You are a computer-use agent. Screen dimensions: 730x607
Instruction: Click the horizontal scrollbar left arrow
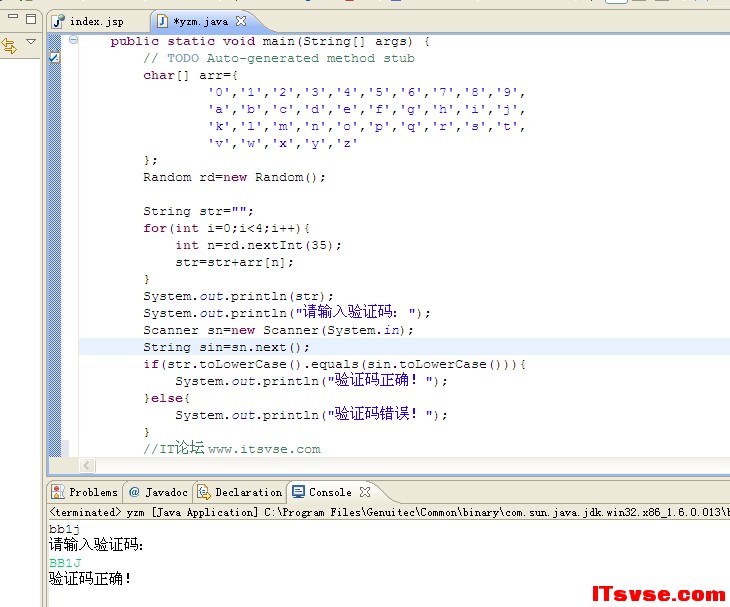pos(87,465)
